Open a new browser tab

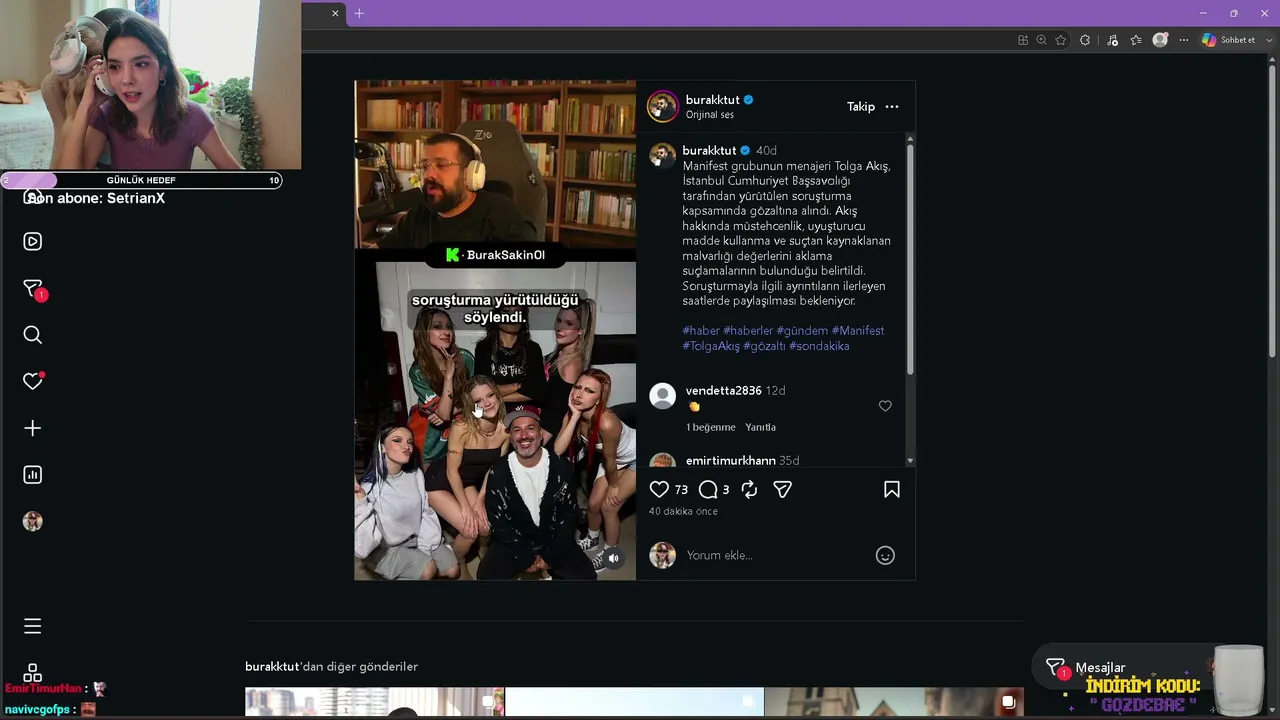359,13
